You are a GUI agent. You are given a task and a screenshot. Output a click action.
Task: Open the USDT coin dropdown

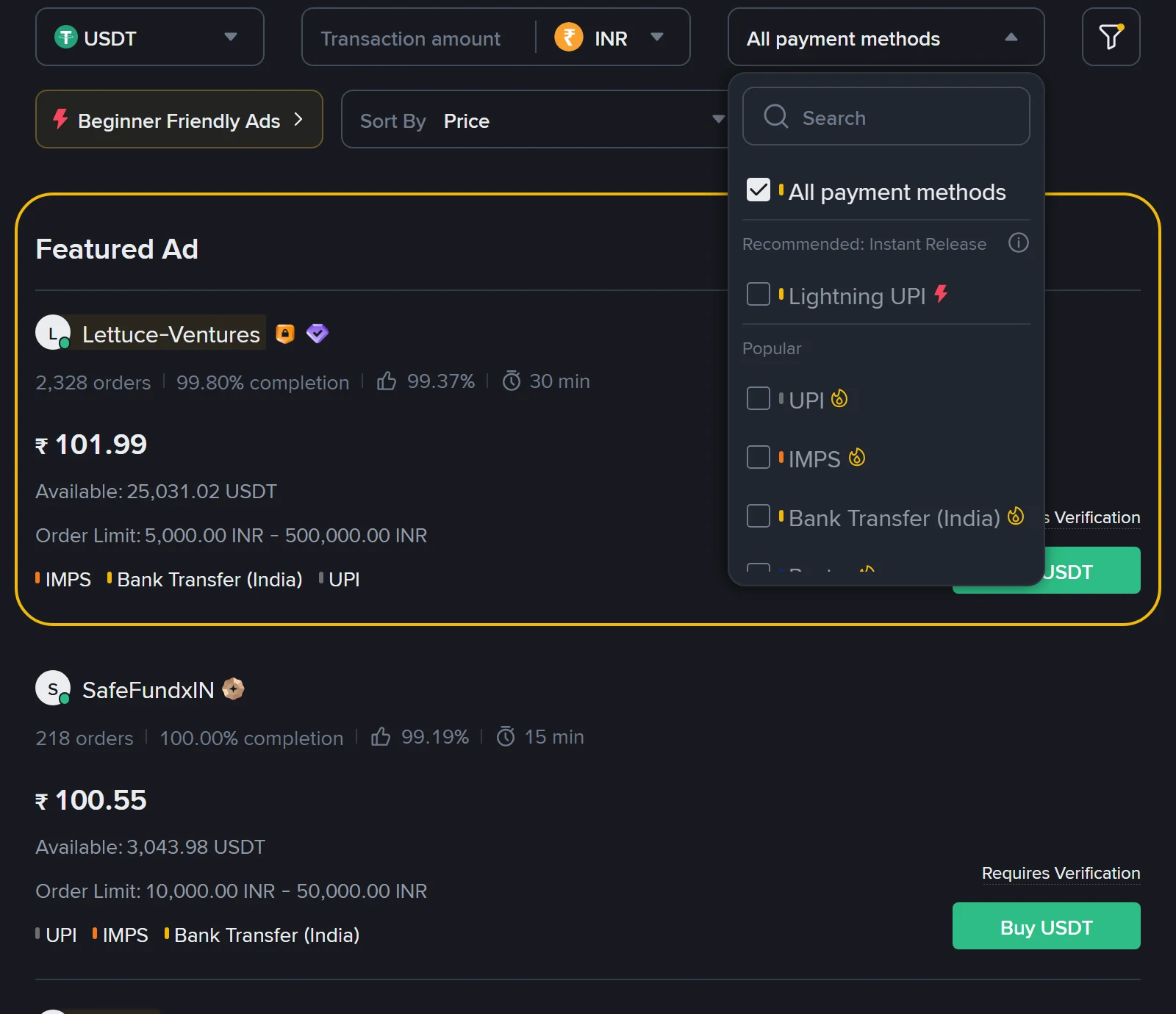[x=150, y=37]
